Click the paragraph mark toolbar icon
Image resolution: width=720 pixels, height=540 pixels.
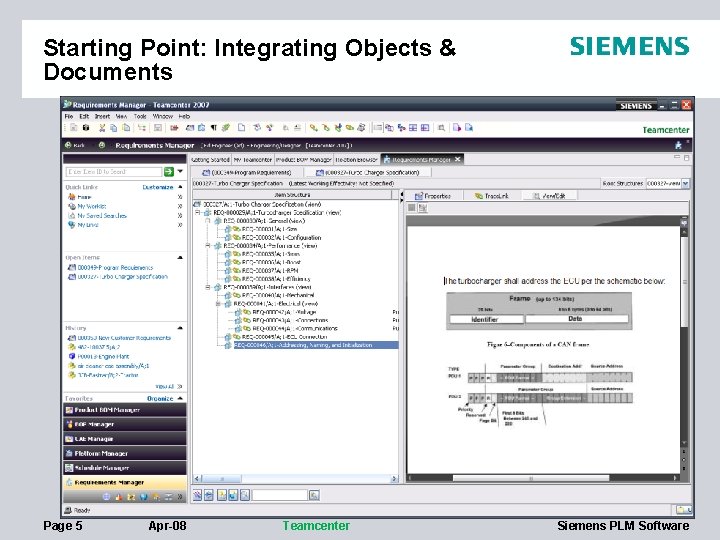[x=214, y=128]
